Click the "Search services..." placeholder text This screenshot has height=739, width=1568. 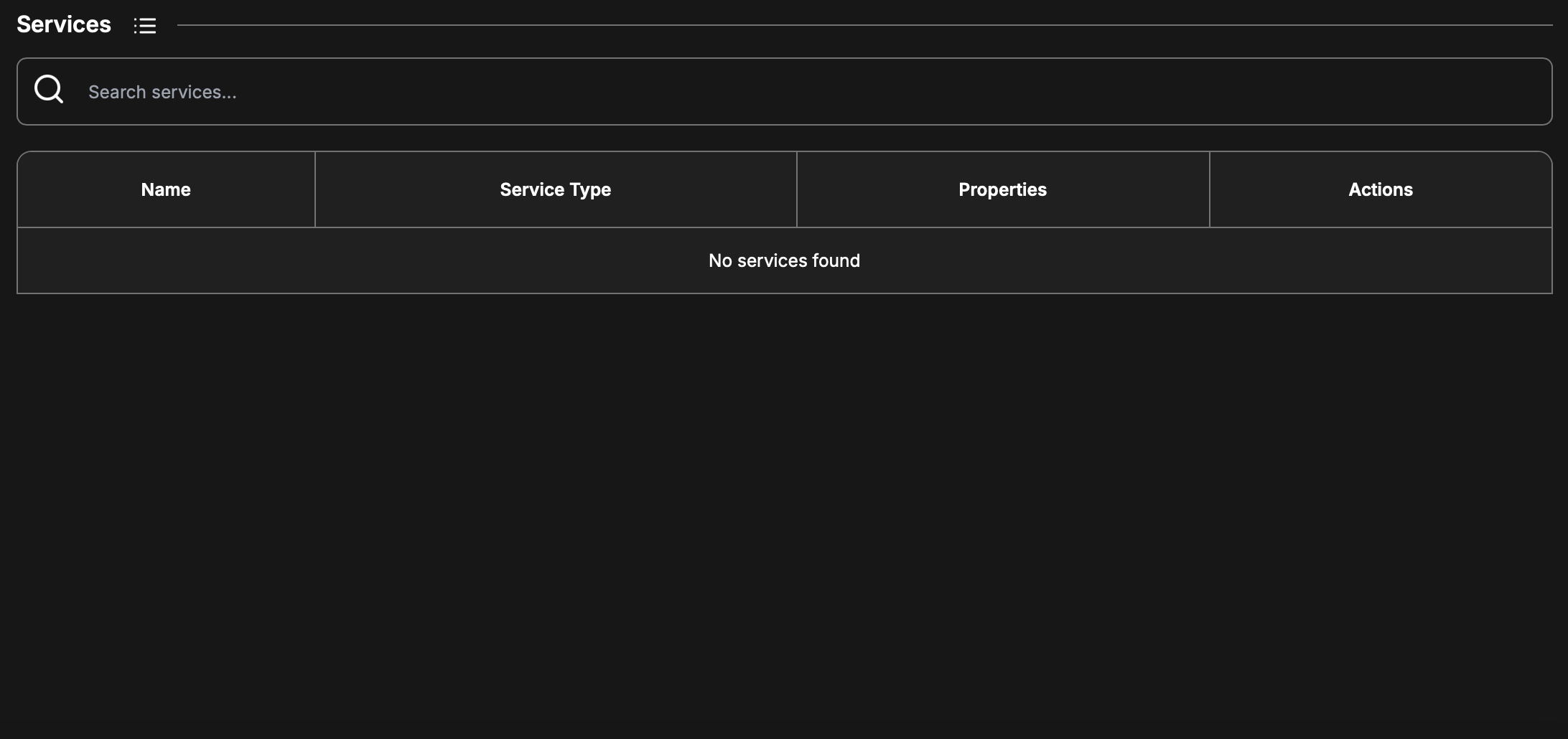[162, 92]
